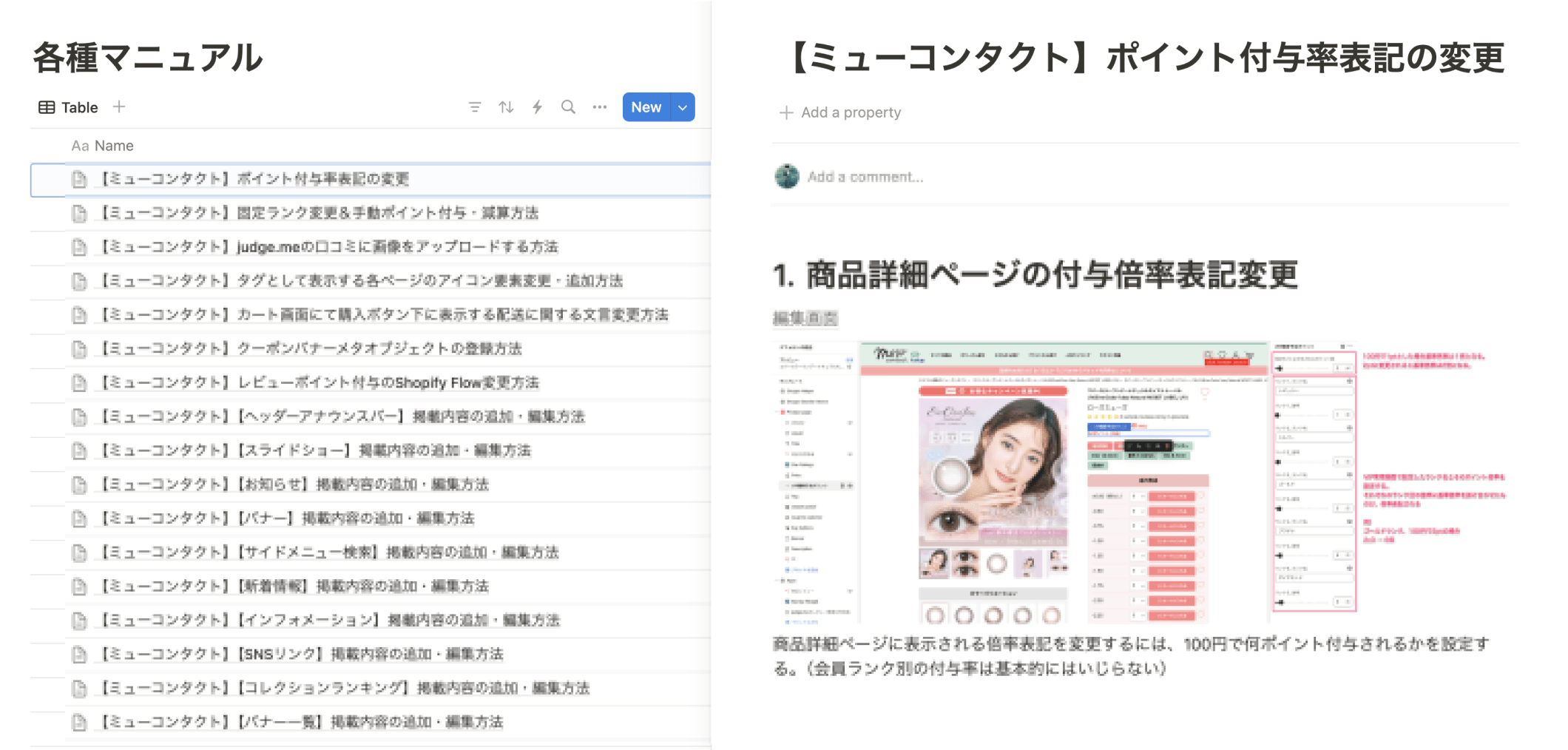Image resolution: width=1568 pixels, height=750 pixels.
Task: Click page icon of バナー一覧 row
Action: tap(79, 722)
